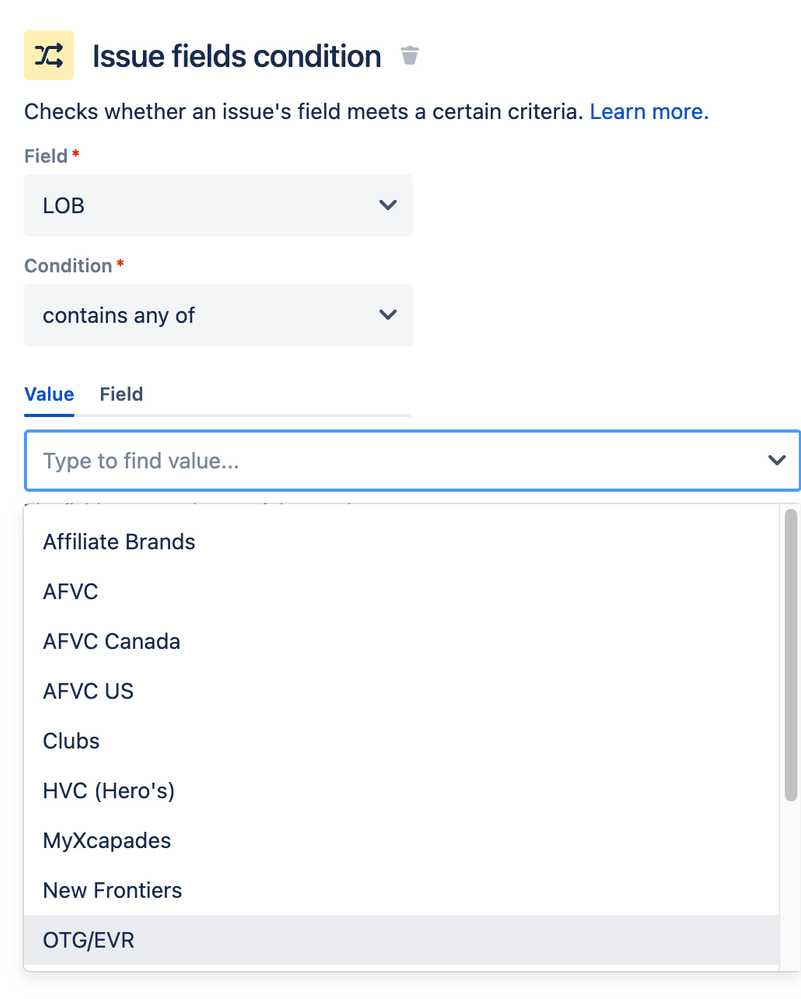Select AFVC Canada from list
Image resolution: width=801 pixels, height=999 pixels.
(112, 641)
